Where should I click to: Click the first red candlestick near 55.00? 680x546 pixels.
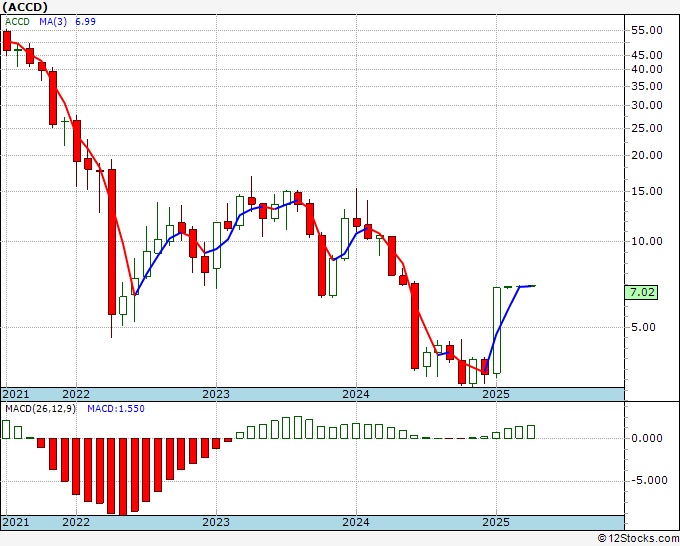(7, 41)
